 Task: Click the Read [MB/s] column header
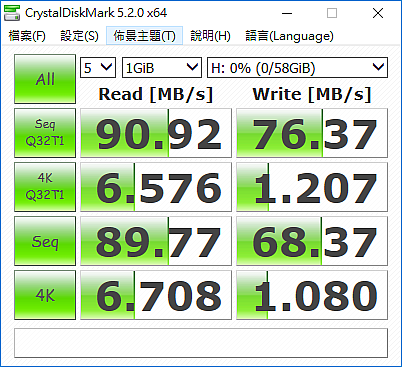[x=156, y=94]
